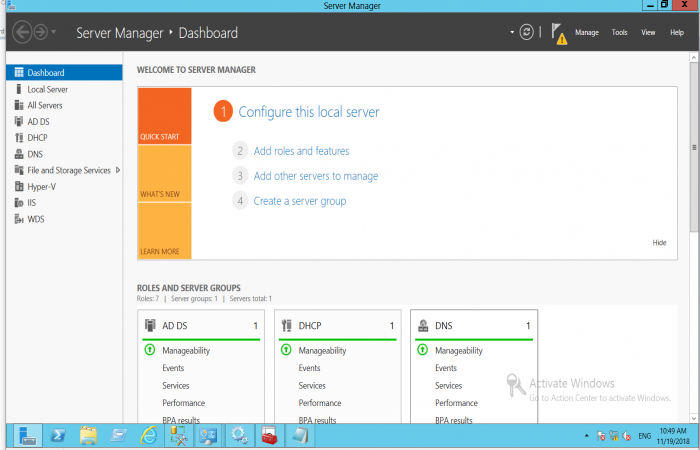Click the network tray icon

(x=614, y=436)
